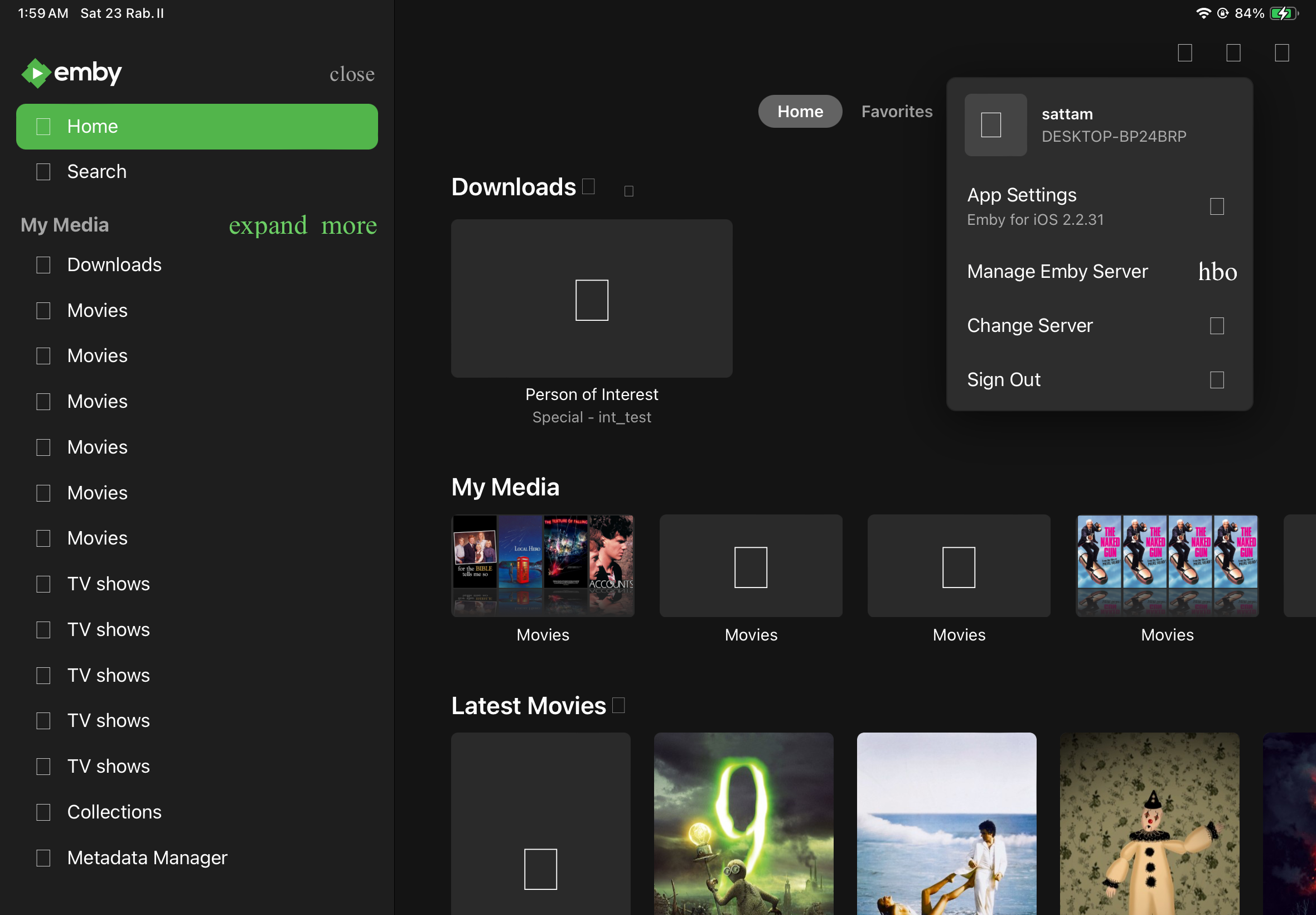The width and height of the screenshot is (1316, 915).
Task: Click the Wi-Fi status icon
Action: [1203, 13]
